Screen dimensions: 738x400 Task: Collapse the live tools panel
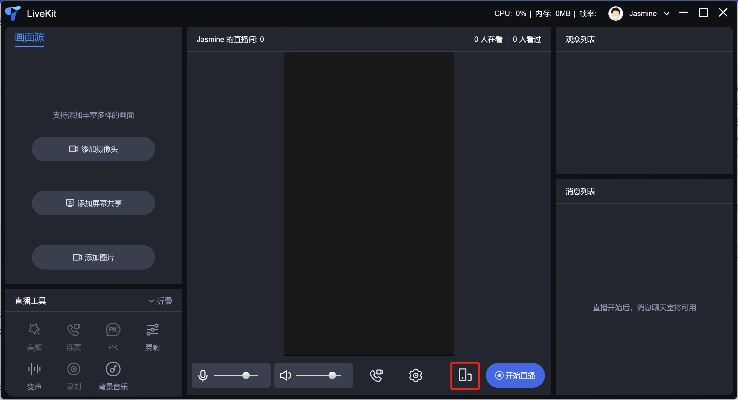click(x=160, y=301)
